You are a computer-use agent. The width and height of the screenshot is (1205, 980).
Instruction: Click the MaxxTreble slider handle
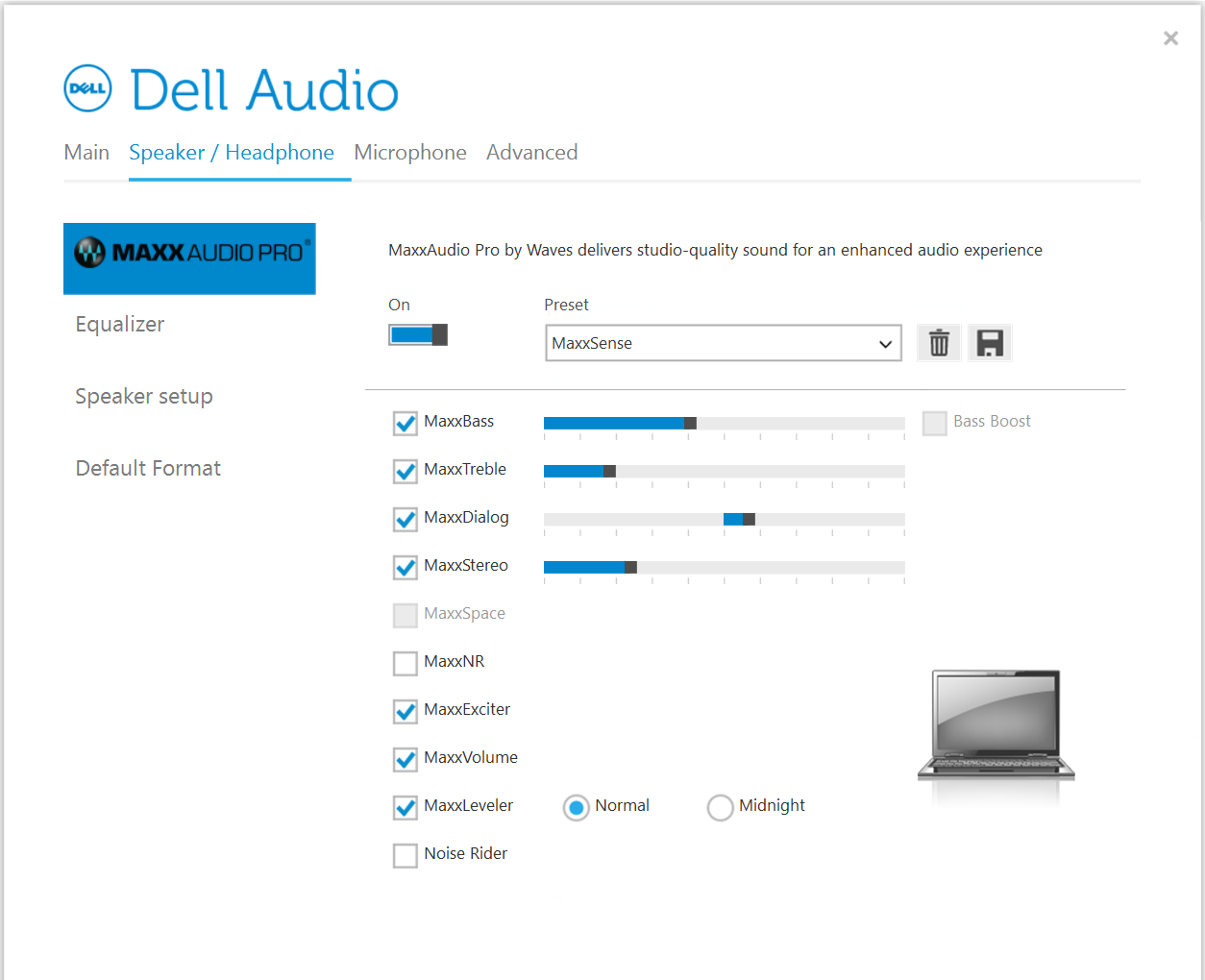point(609,471)
